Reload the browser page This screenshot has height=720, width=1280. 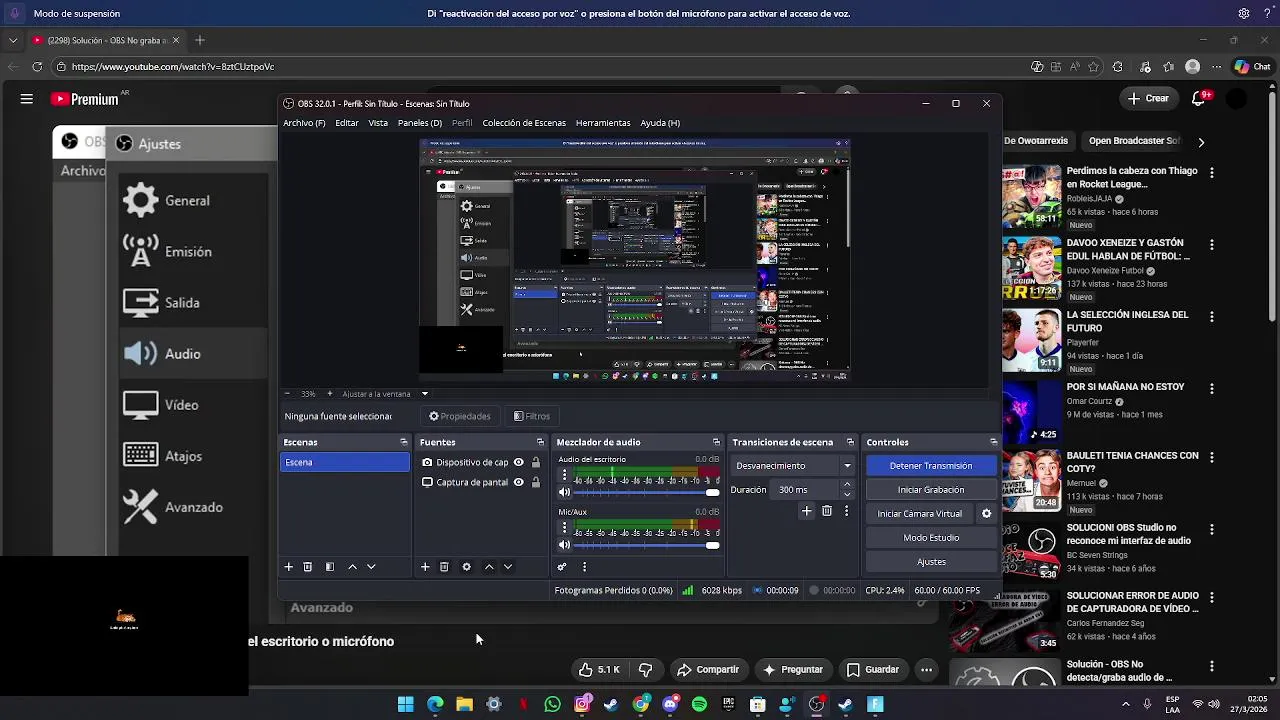click(37, 67)
